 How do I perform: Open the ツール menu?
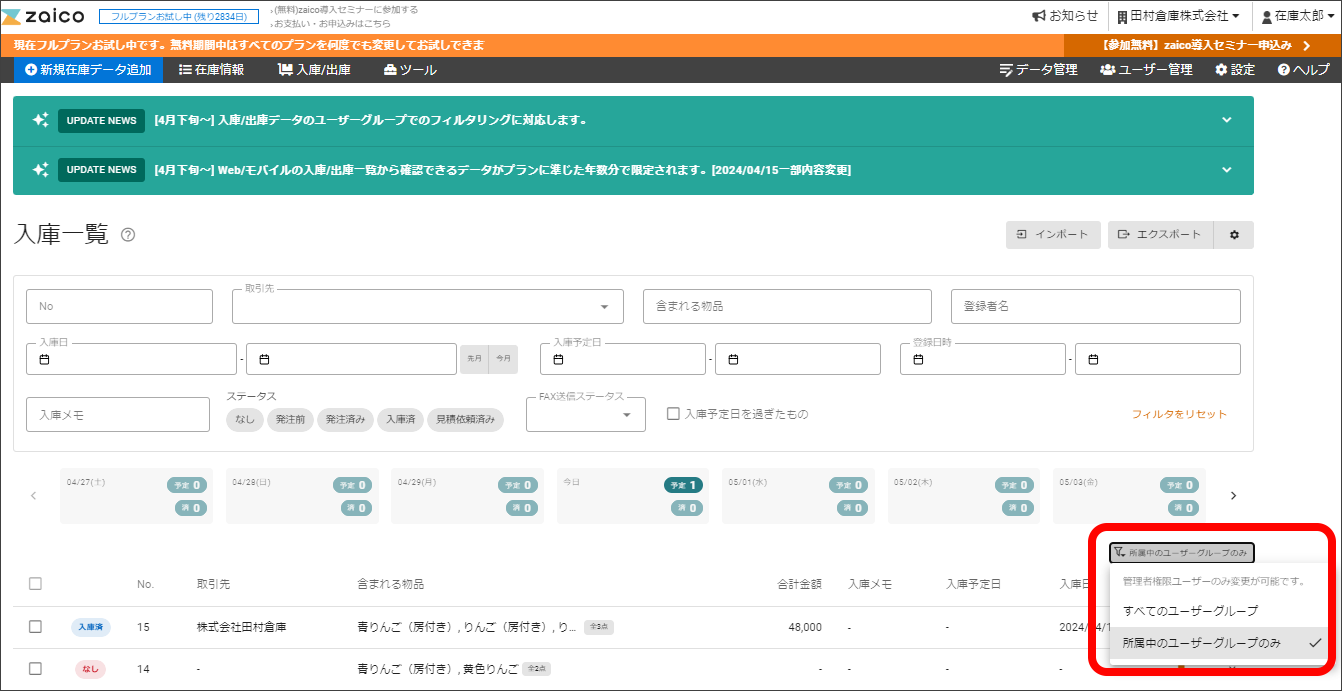click(410, 70)
